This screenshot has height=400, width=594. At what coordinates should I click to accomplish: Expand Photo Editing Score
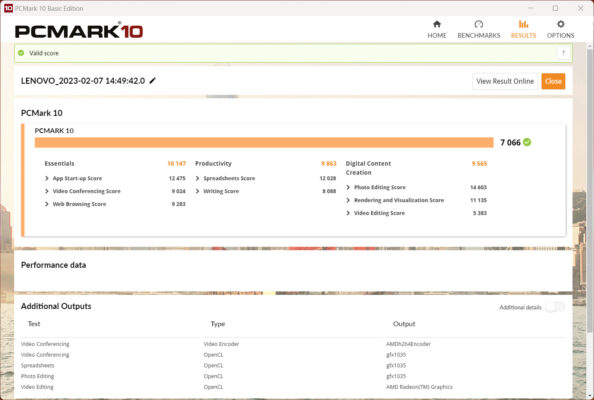click(x=348, y=187)
